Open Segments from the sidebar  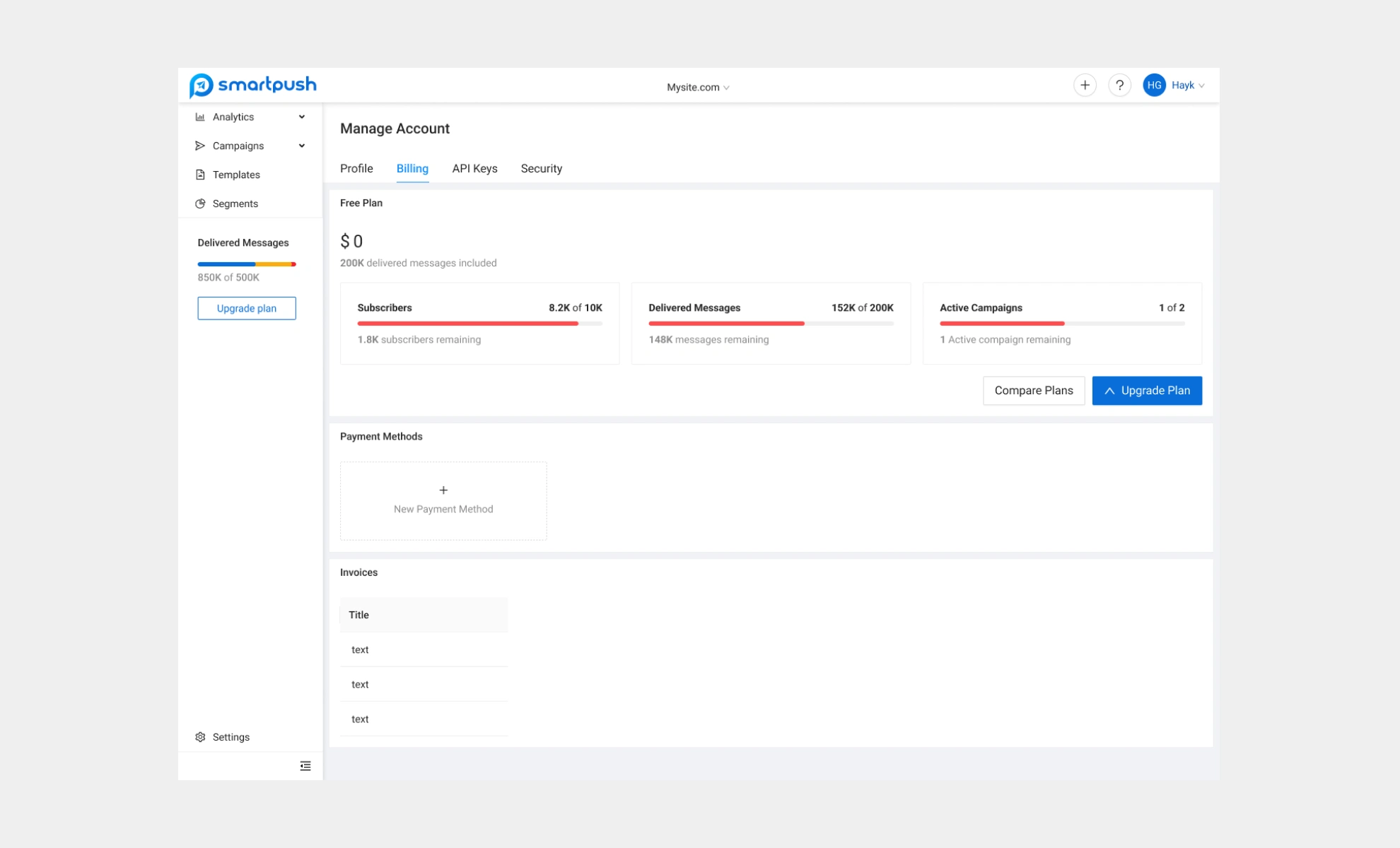(x=234, y=204)
